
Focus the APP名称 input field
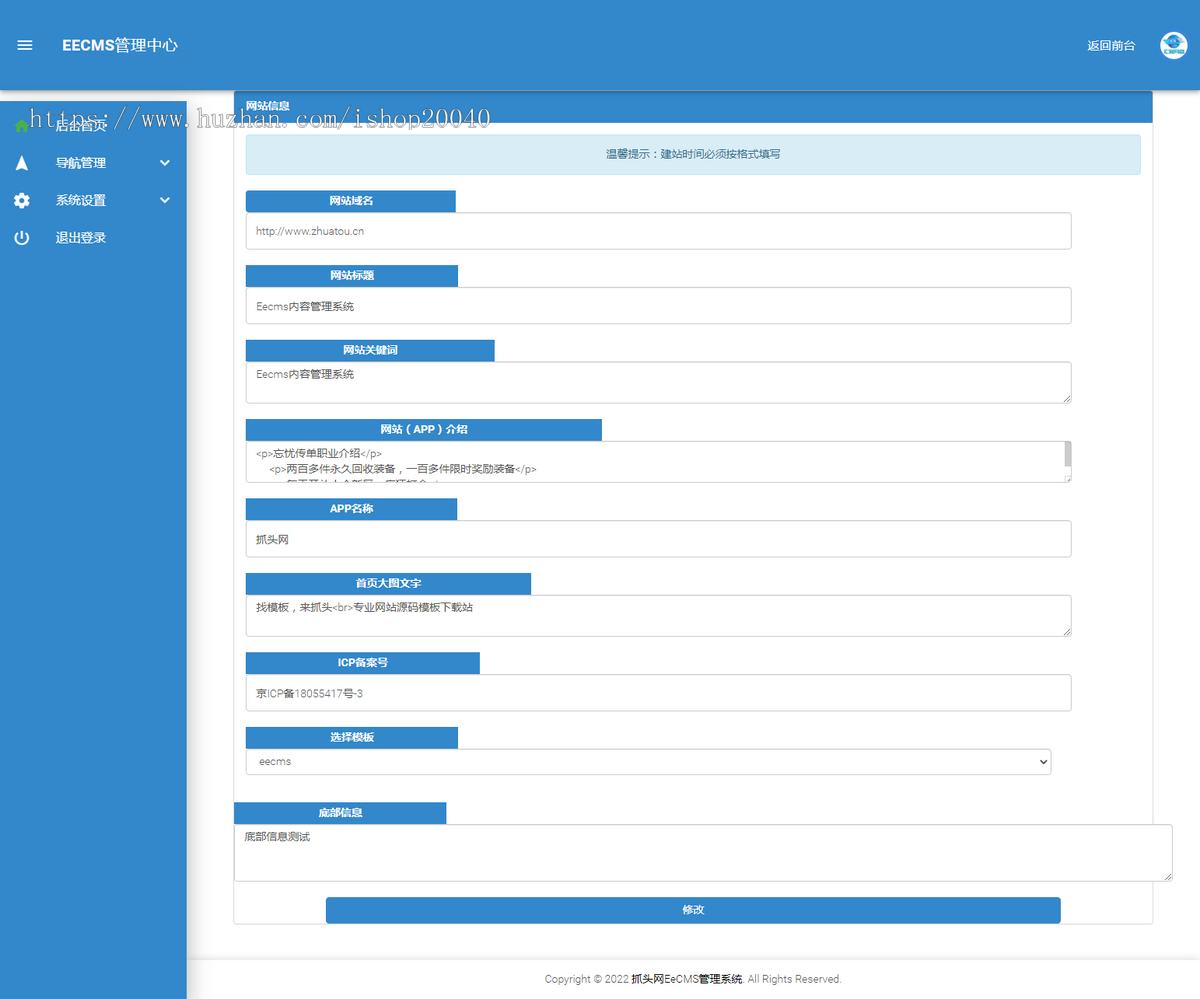658,539
